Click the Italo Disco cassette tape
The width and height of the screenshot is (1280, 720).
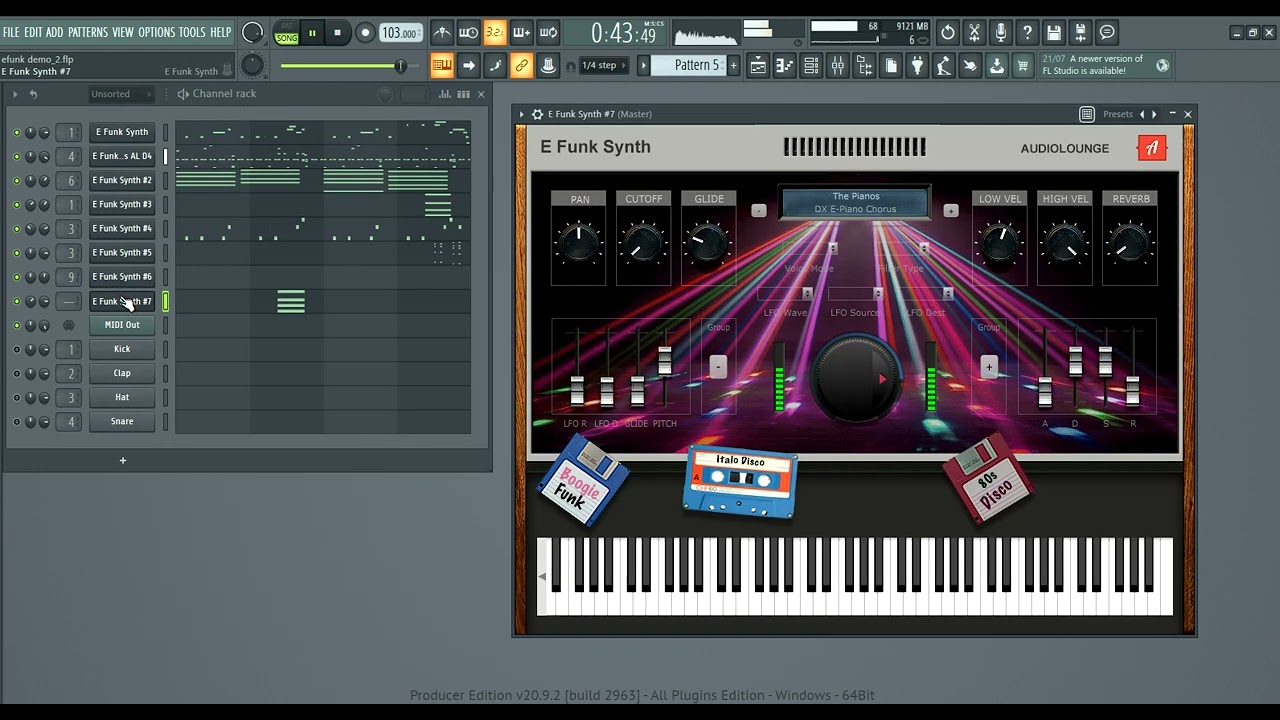click(x=741, y=481)
